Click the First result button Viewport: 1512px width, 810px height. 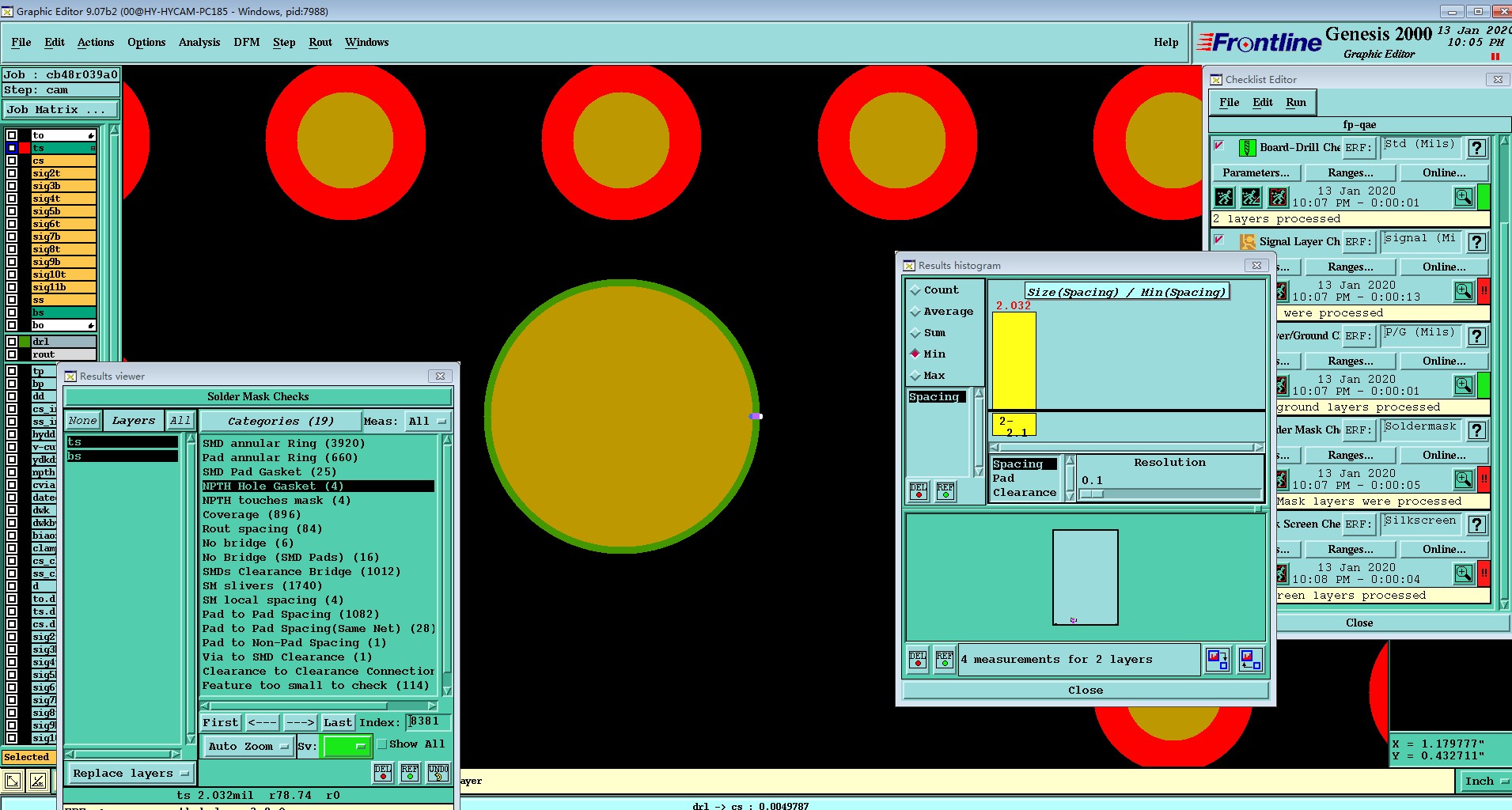(220, 722)
